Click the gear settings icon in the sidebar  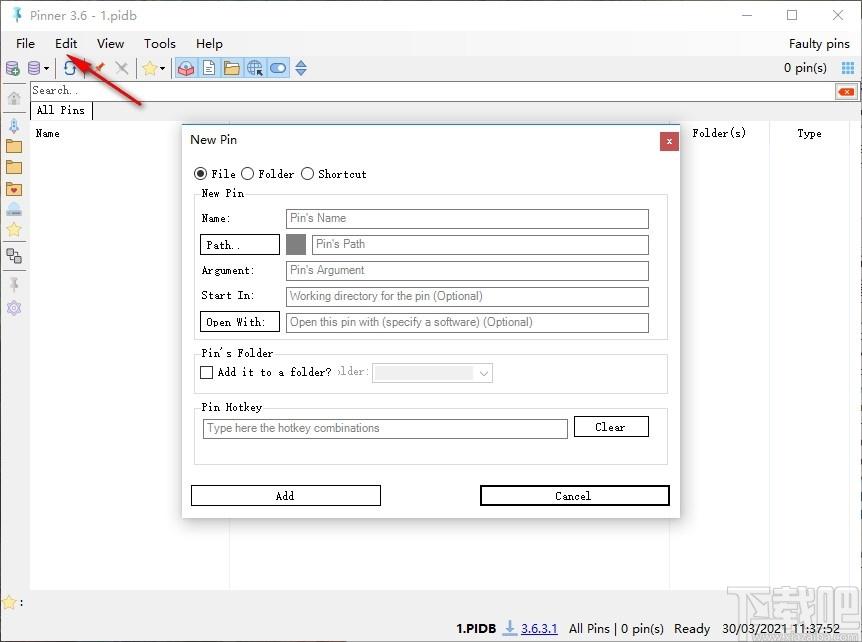pyautogui.click(x=14, y=308)
